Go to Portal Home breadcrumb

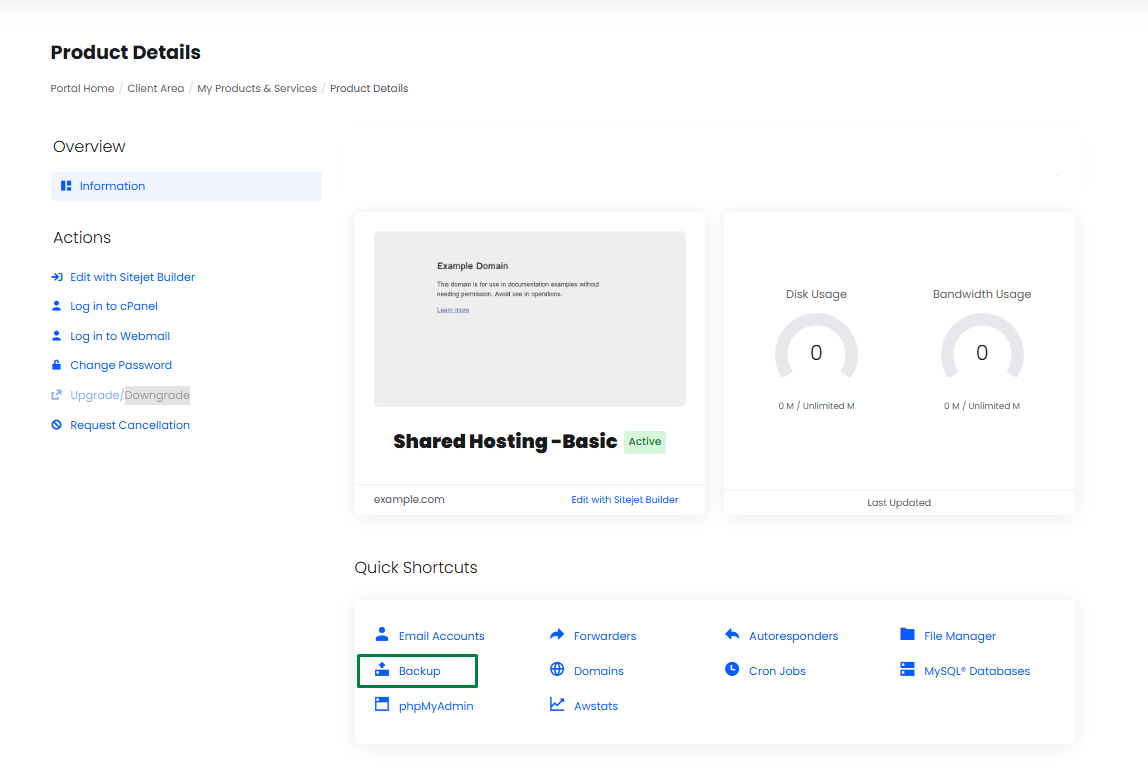click(x=82, y=88)
